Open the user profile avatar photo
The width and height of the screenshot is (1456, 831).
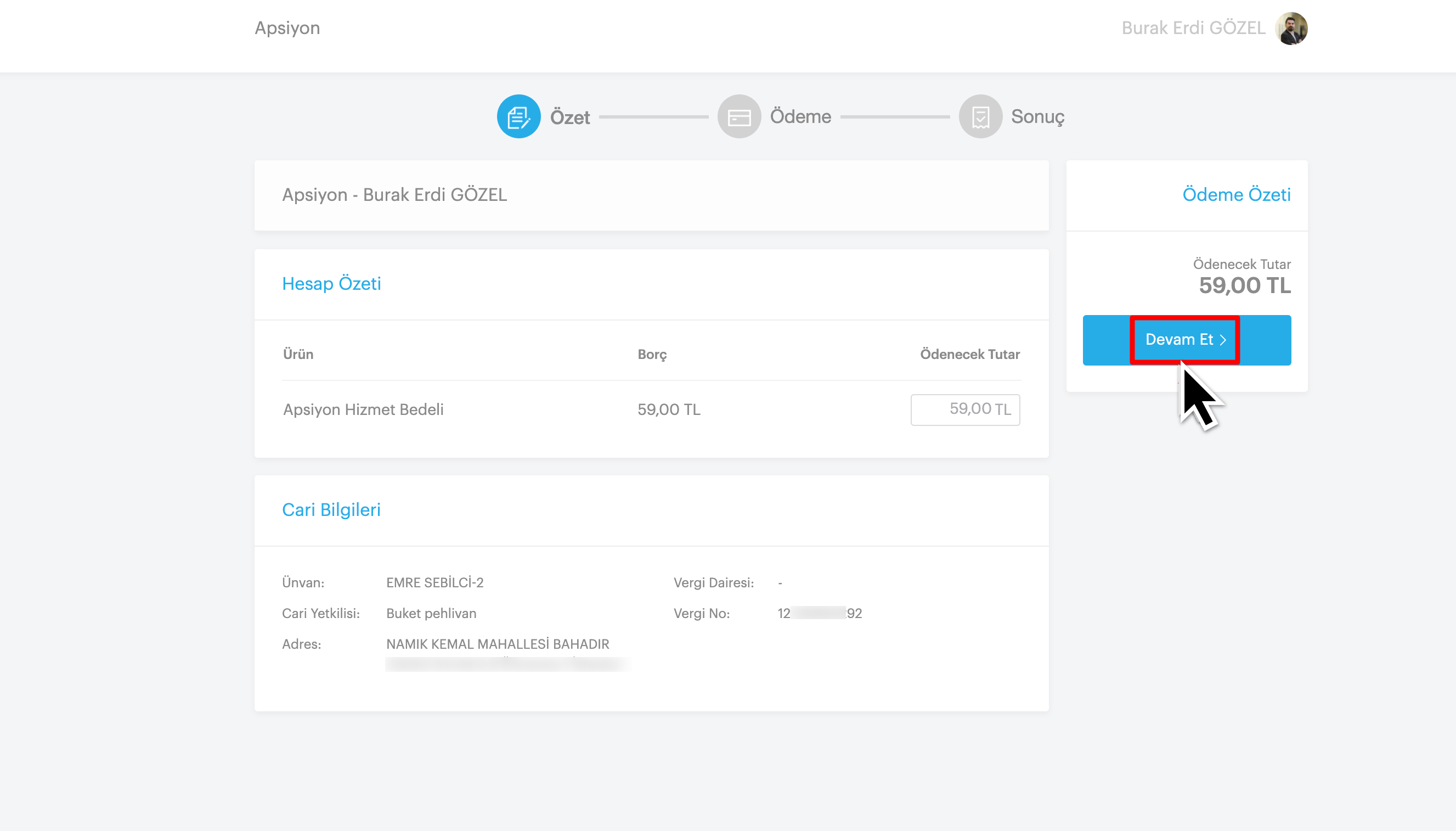point(1291,28)
